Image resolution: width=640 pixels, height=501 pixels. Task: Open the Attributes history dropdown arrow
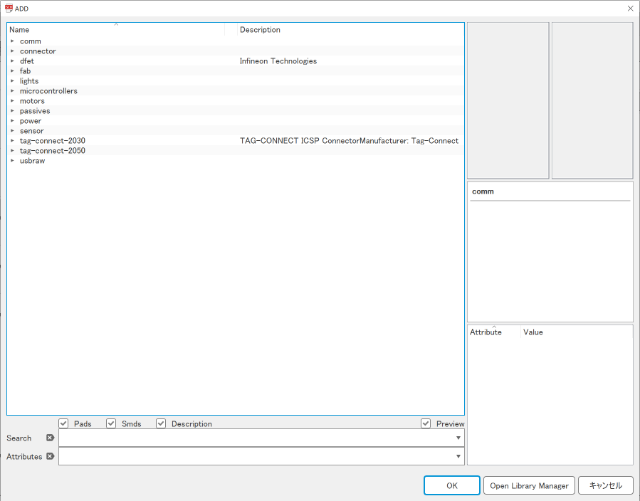click(x=458, y=456)
